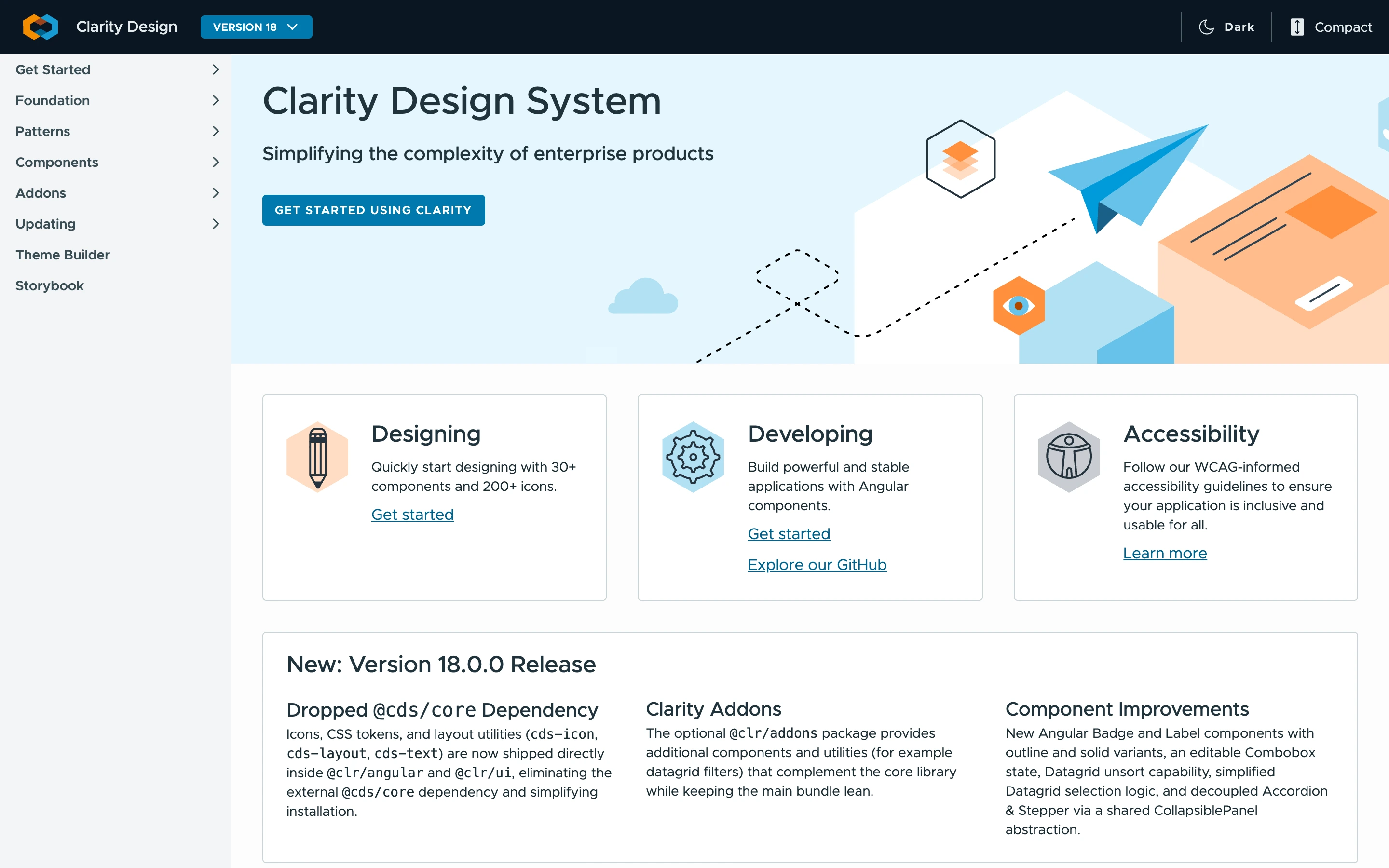Click the Accessibility figure hexagon icon
The height and width of the screenshot is (868, 1389).
coord(1069,457)
